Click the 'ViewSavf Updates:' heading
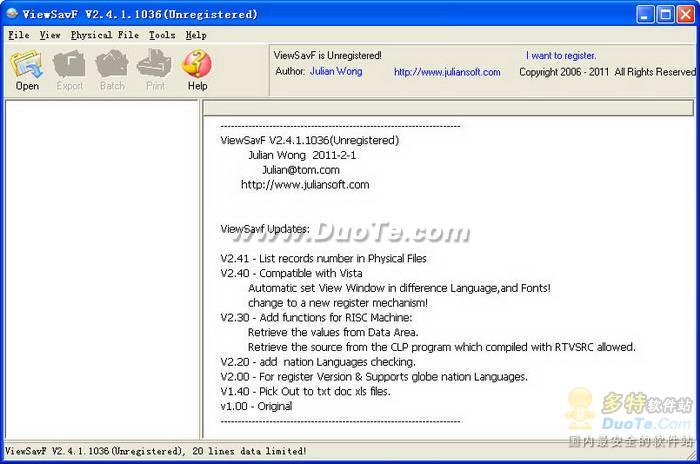This screenshot has height=464, width=700. (265, 229)
